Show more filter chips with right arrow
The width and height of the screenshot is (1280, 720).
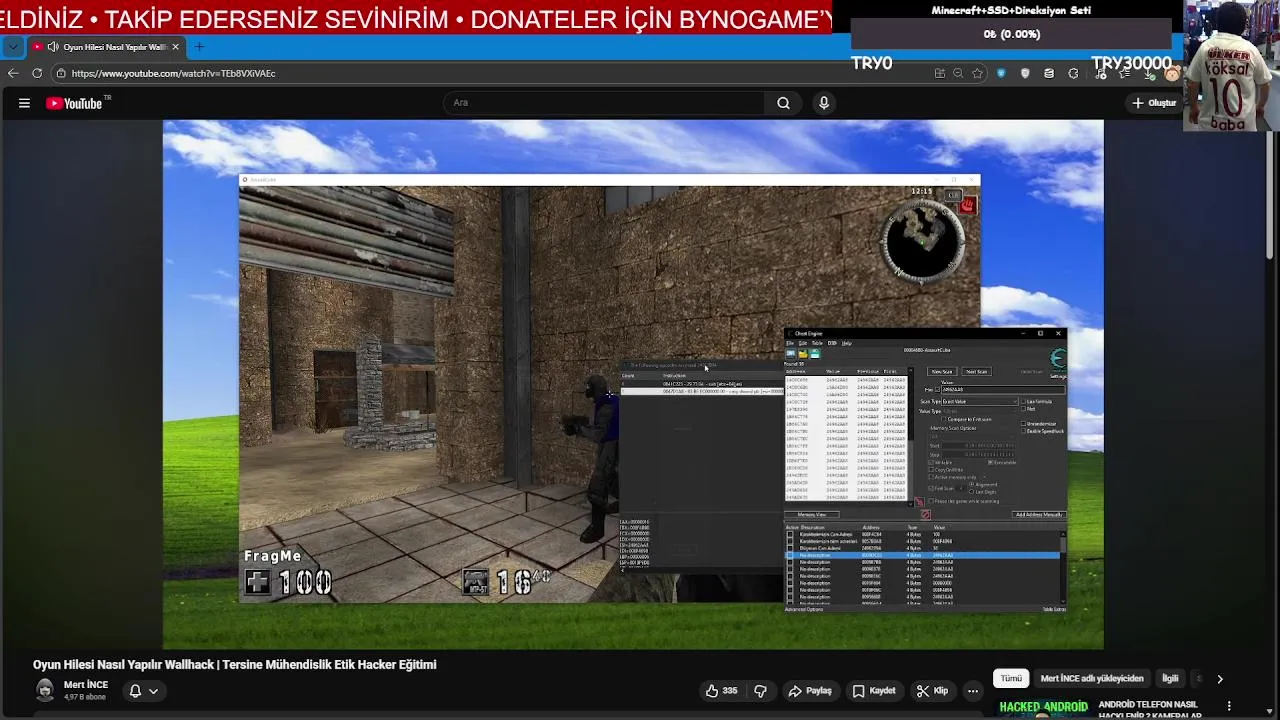(x=1219, y=679)
